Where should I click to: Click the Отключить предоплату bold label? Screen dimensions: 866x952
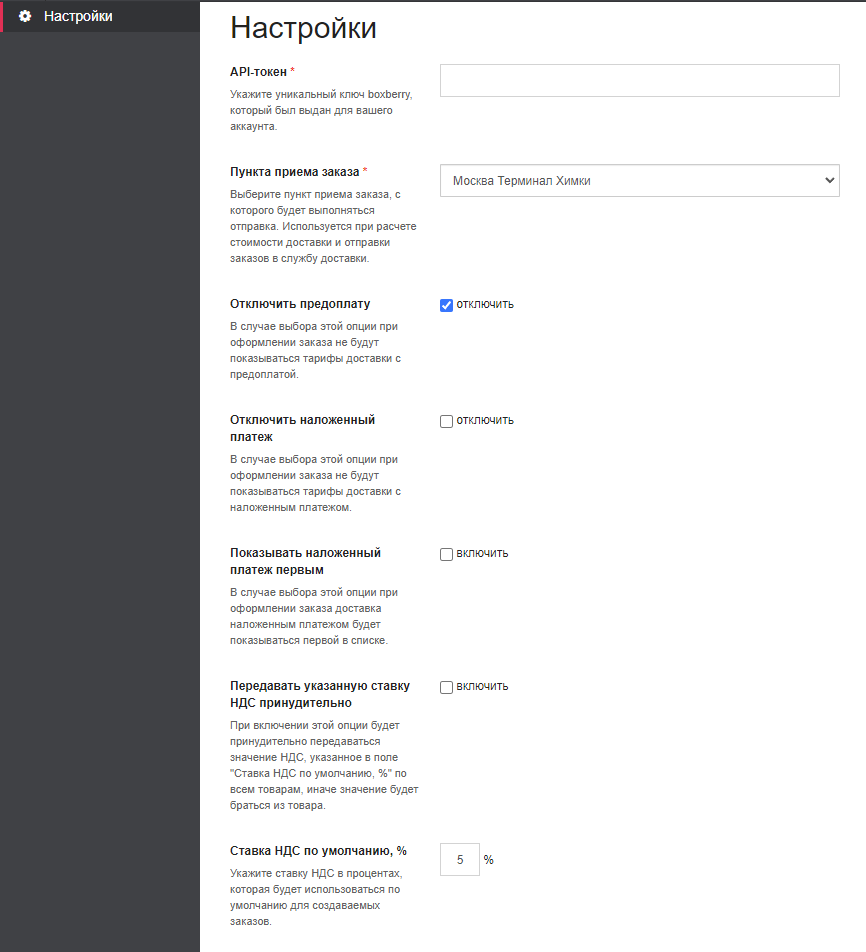300,304
